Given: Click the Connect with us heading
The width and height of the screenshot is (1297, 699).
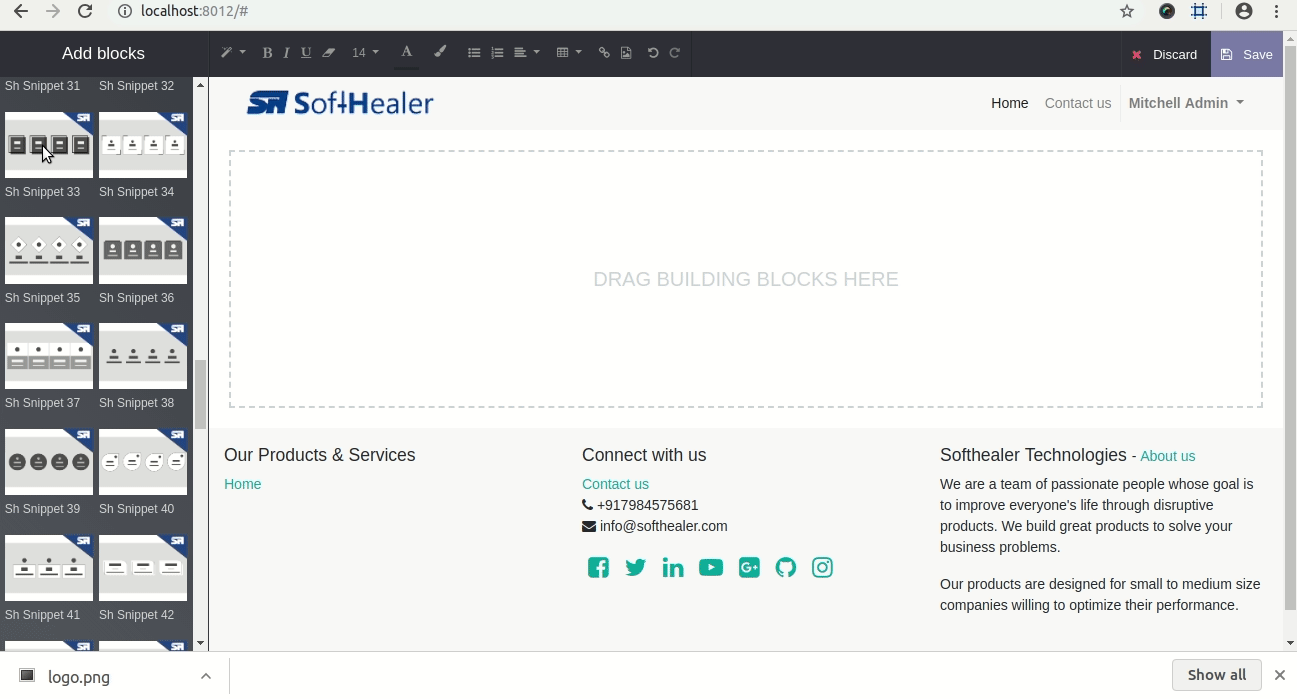Looking at the screenshot, I should tap(644, 455).
